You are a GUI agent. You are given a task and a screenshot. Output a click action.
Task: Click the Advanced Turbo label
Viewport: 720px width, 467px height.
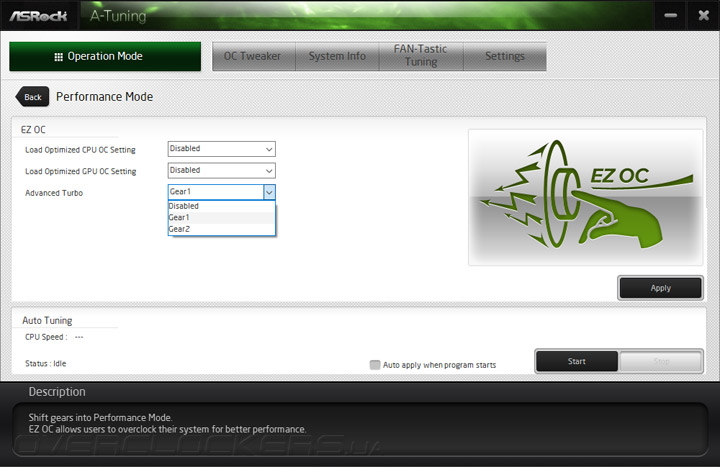coord(54,193)
